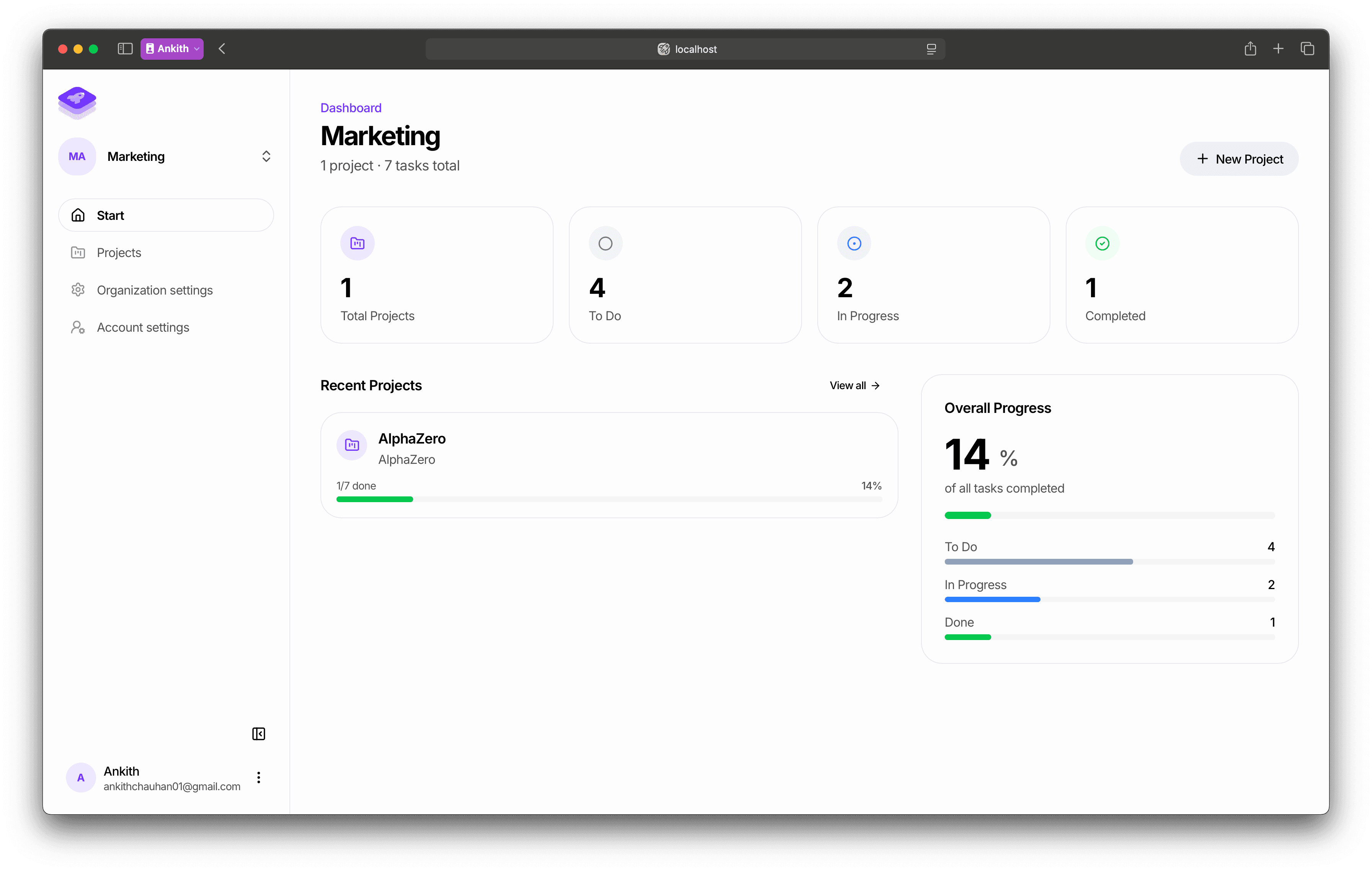Click the rocket app logo
This screenshot has height=871, width=1372.
click(77, 103)
